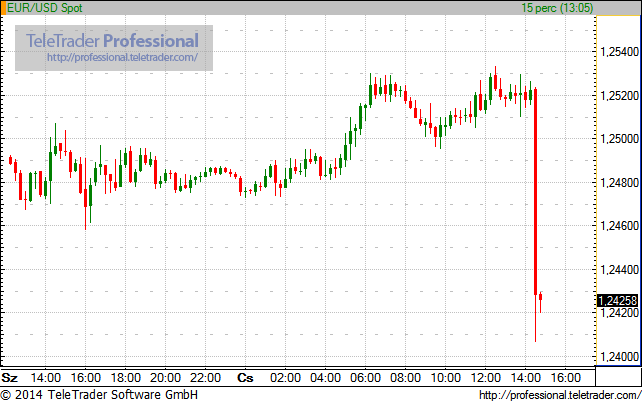642x404 pixels.
Task: Click the 1,24600 price axis label
Action: coord(619,226)
